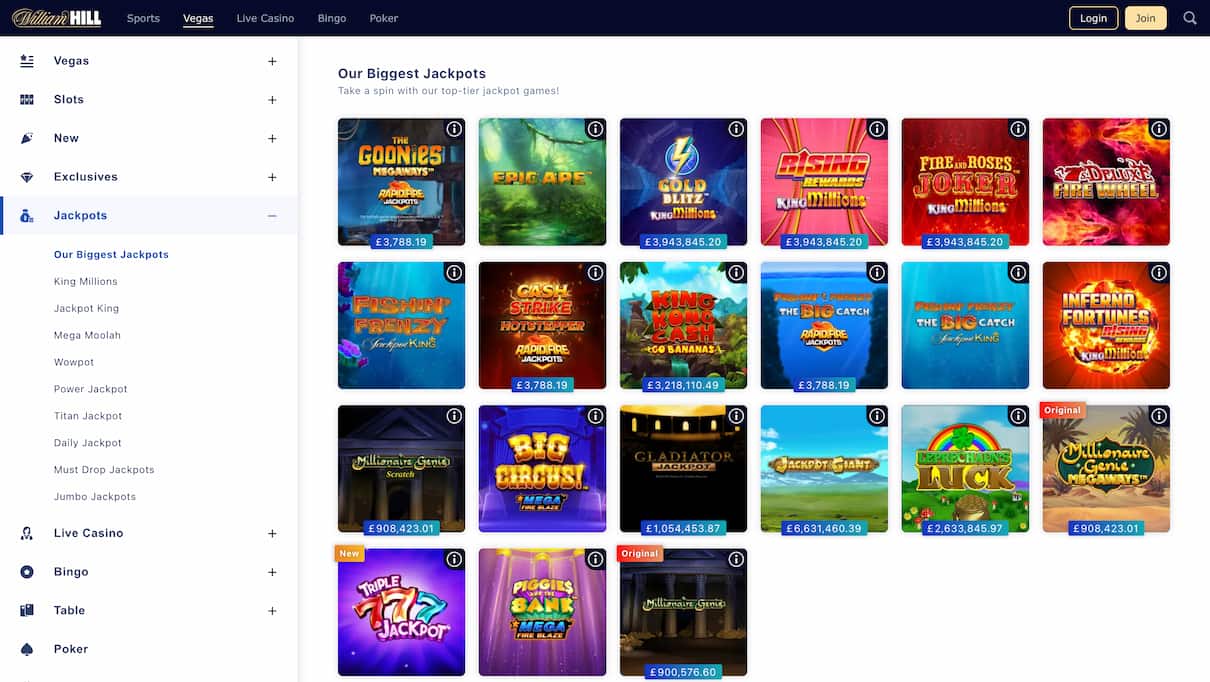Click the £6,631,460.39 jackpot value
Screen dimensions: 1210x682
click(824, 528)
